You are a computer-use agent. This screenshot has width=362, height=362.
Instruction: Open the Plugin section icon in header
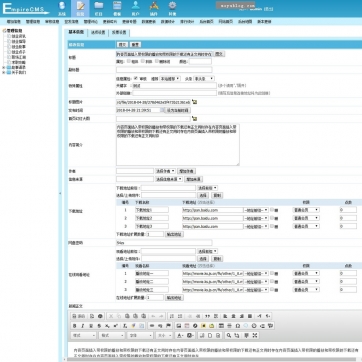coord(154,8)
